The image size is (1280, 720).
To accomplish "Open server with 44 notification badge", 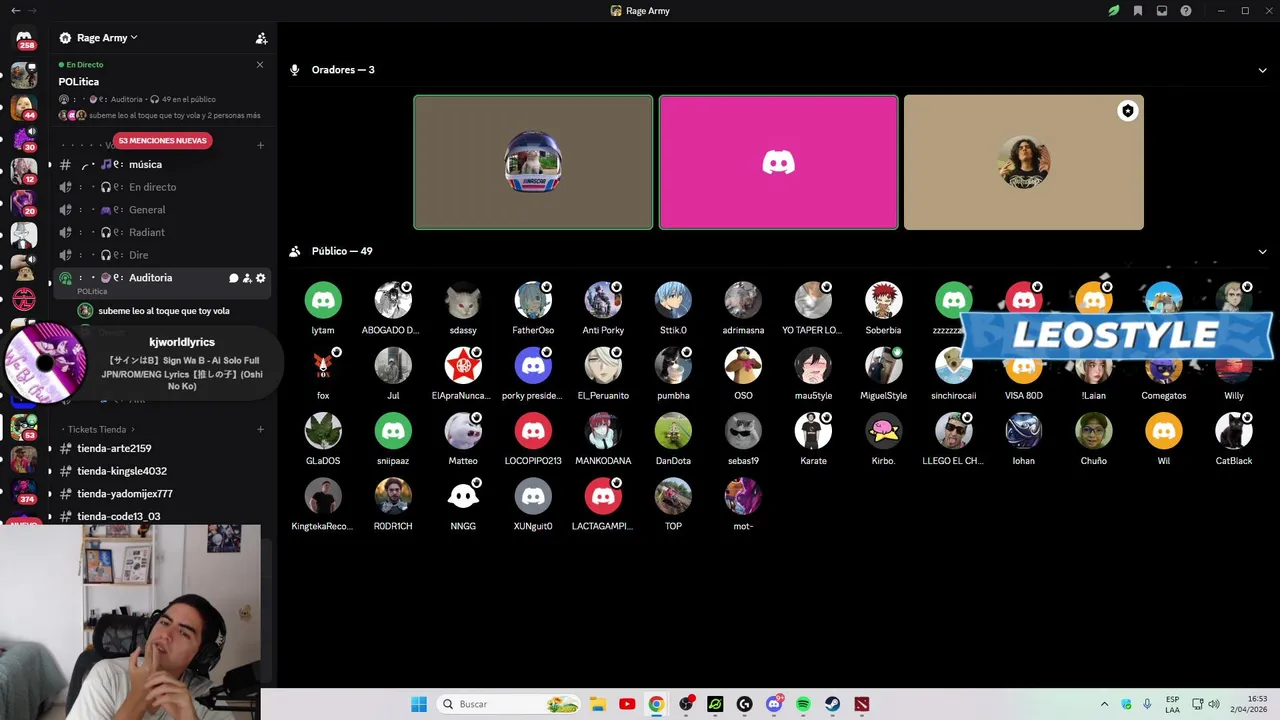I will [x=24, y=106].
